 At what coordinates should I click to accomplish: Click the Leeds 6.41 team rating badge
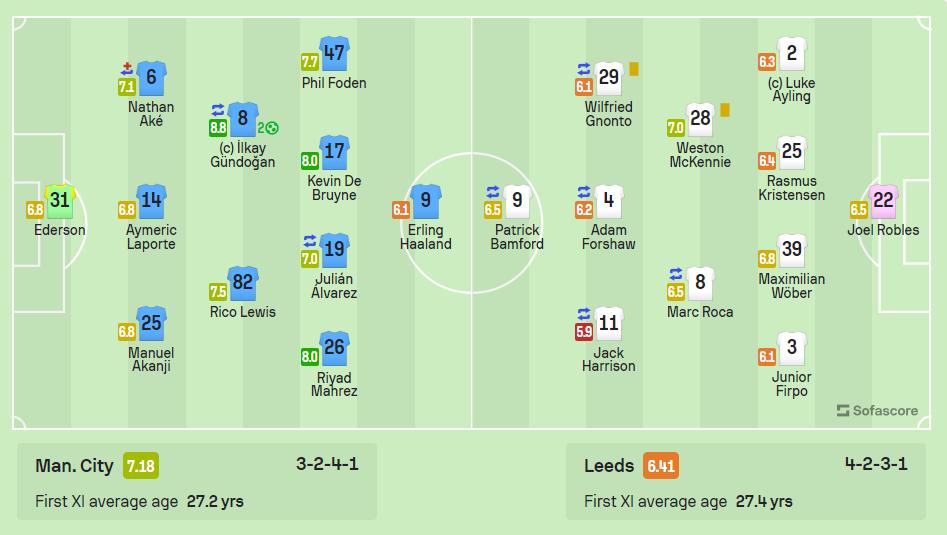pyautogui.click(x=661, y=466)
